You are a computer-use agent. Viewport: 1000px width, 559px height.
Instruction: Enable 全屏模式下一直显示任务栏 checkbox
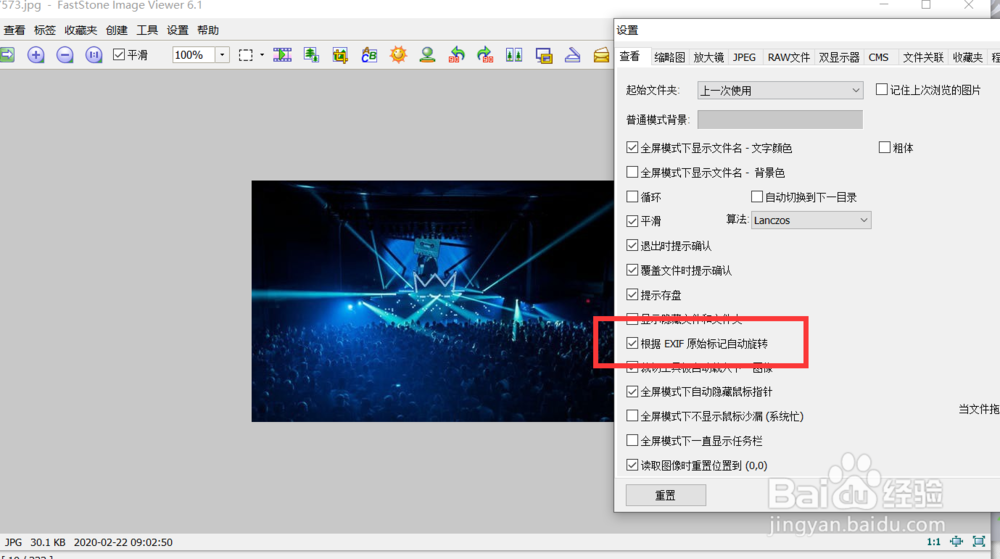pos(632,440)
